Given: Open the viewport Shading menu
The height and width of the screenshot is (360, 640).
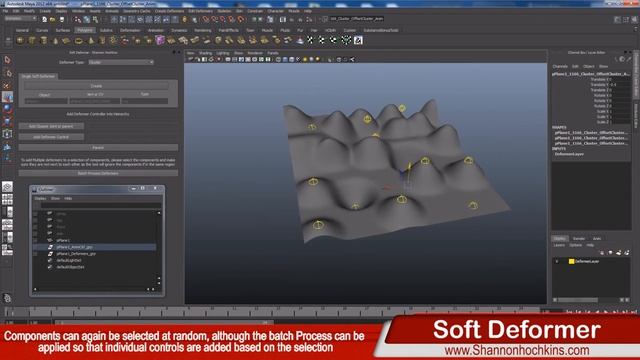Looking at the screenshot, I should click(205, 53).
